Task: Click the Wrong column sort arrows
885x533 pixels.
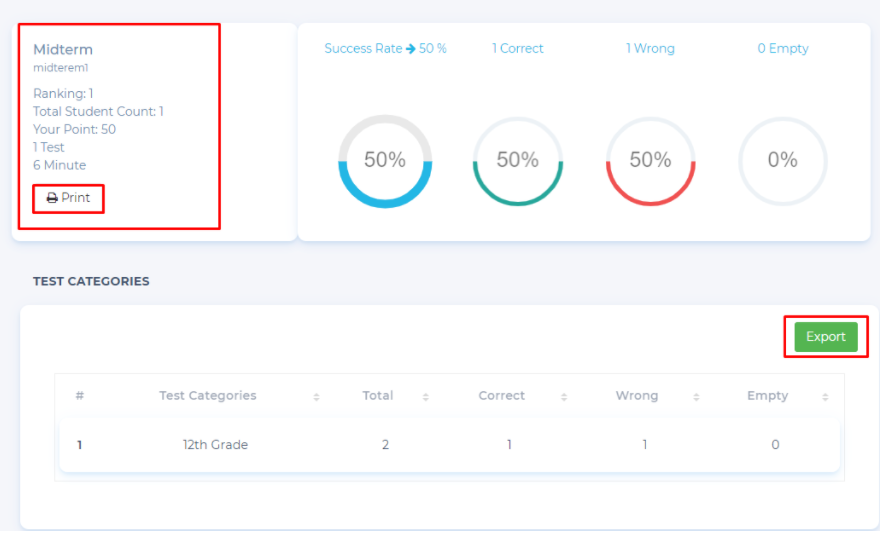Action: coord(695,397)
